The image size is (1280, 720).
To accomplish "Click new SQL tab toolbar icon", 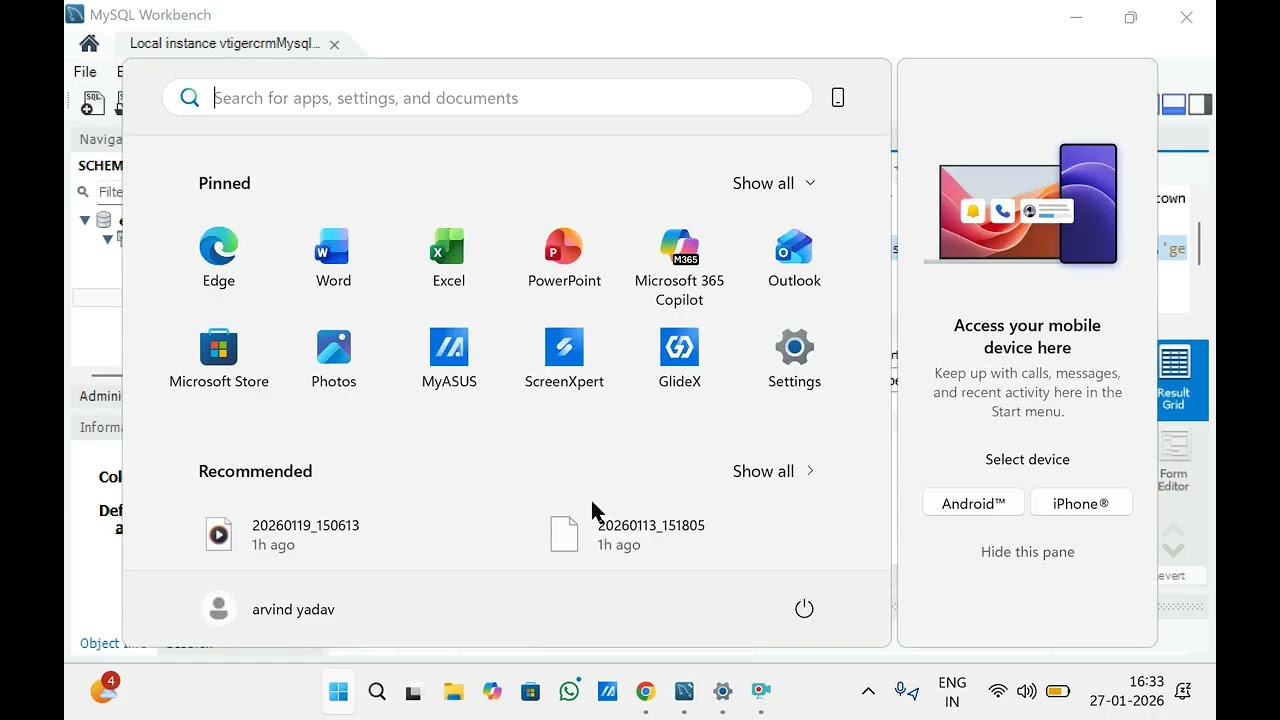I will click(92, 103).
